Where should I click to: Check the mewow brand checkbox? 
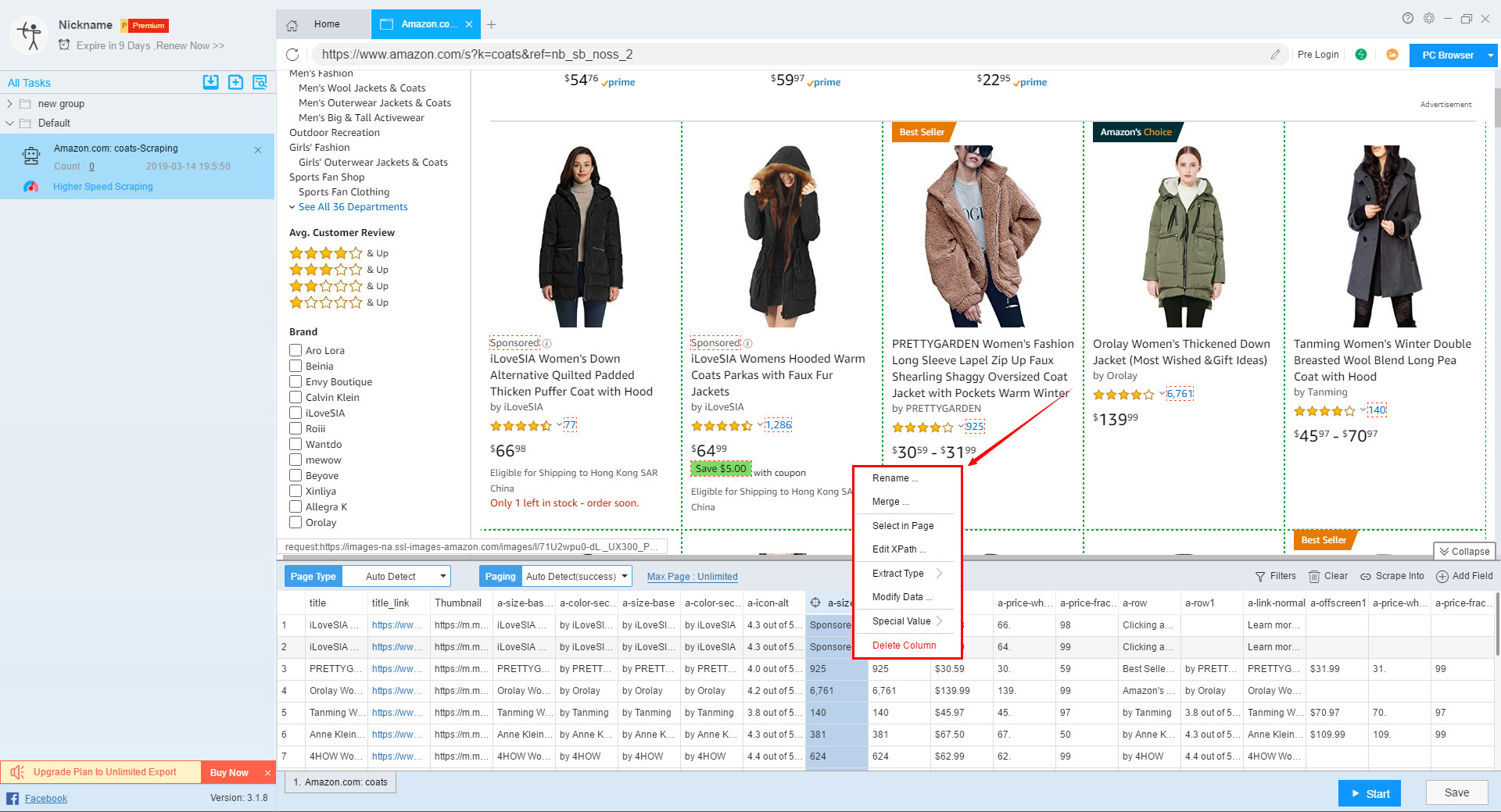point(296,460)
